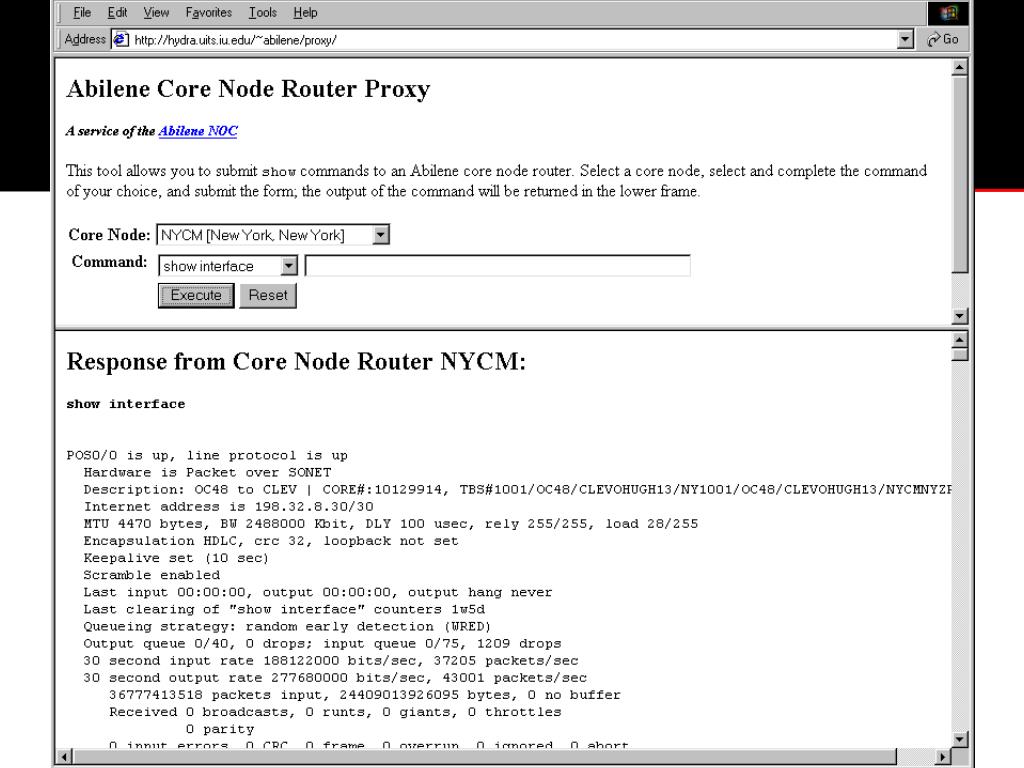Click the Go button
The width and height of the screenshot is (1024, 768).
[943, 40]
